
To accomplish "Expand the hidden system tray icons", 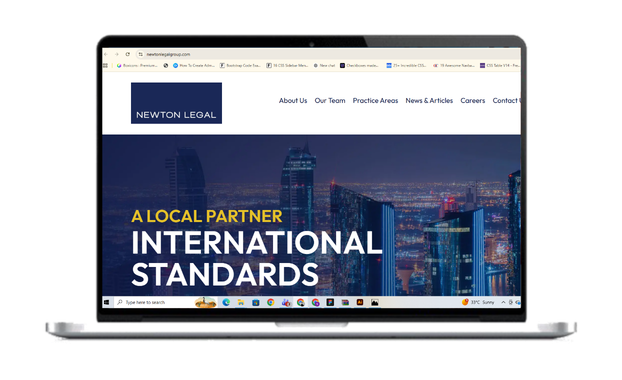I will (503, 302).
